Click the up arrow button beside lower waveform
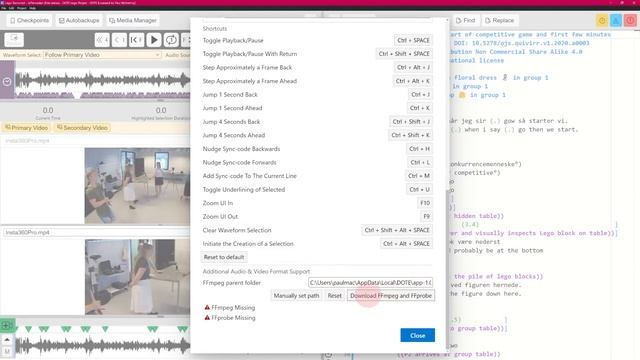The height and width of the screenshot is (360, 640). (7, 340)
